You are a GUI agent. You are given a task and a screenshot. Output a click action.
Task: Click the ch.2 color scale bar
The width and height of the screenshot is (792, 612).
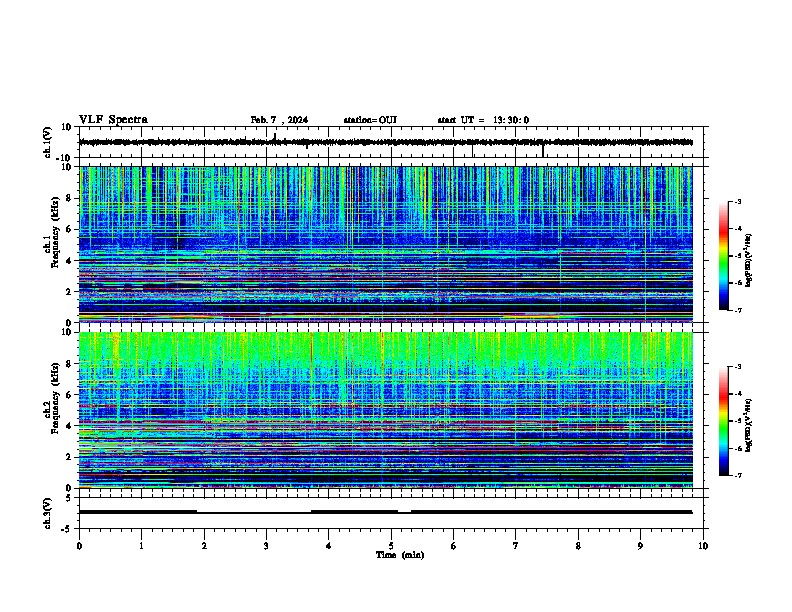pos(724,421)
